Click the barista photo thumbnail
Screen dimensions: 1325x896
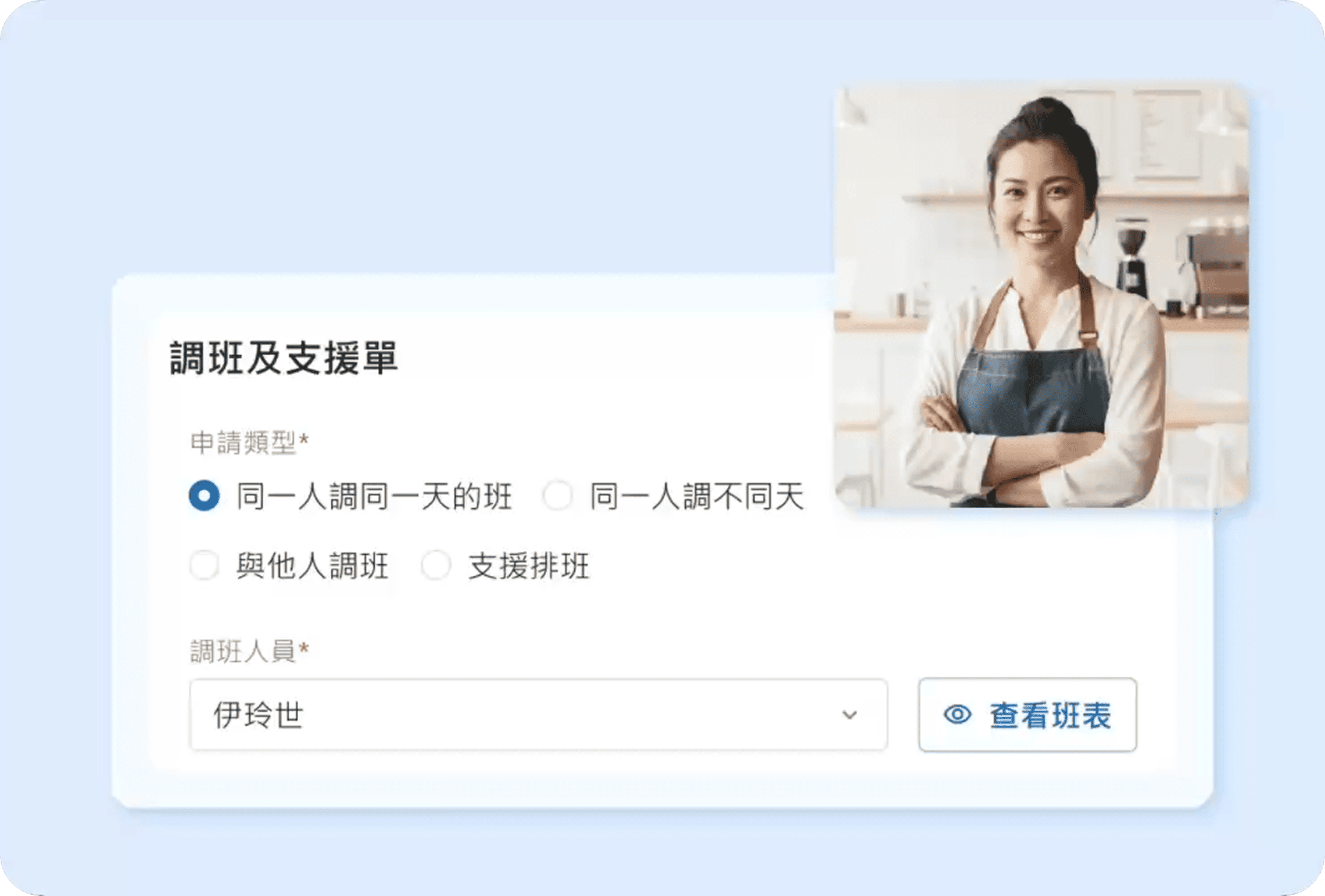[1041, 295]
